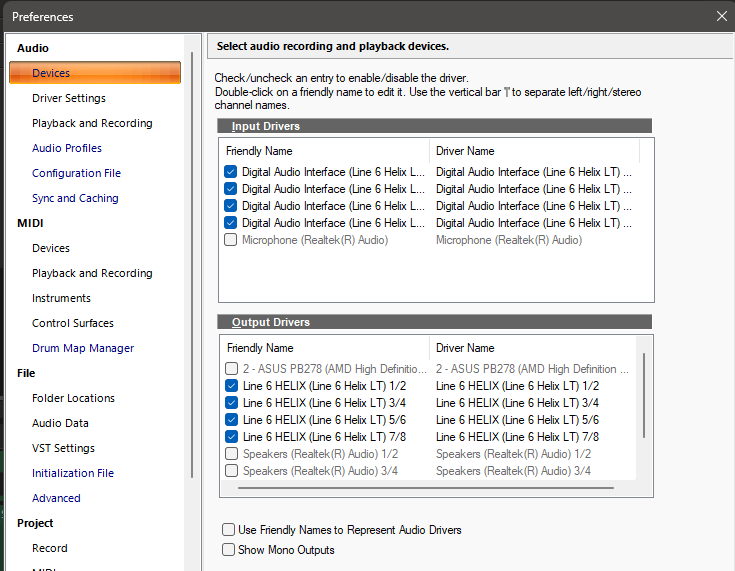Enable Speakers (Realtek(R) Audio) 1/2 output
735x571 pixels.
[x=232, y=454]
